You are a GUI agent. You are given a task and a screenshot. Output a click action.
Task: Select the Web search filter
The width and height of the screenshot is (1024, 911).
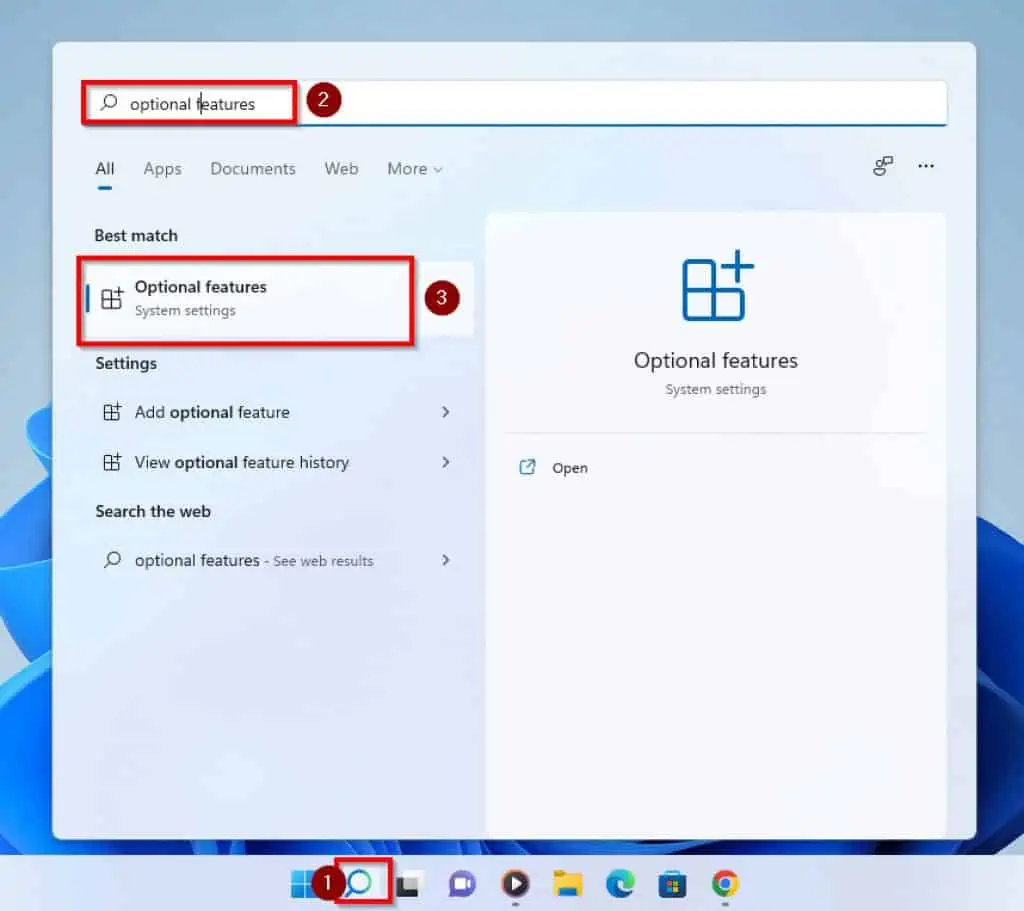pyautogui.click(x=341, y=169)
